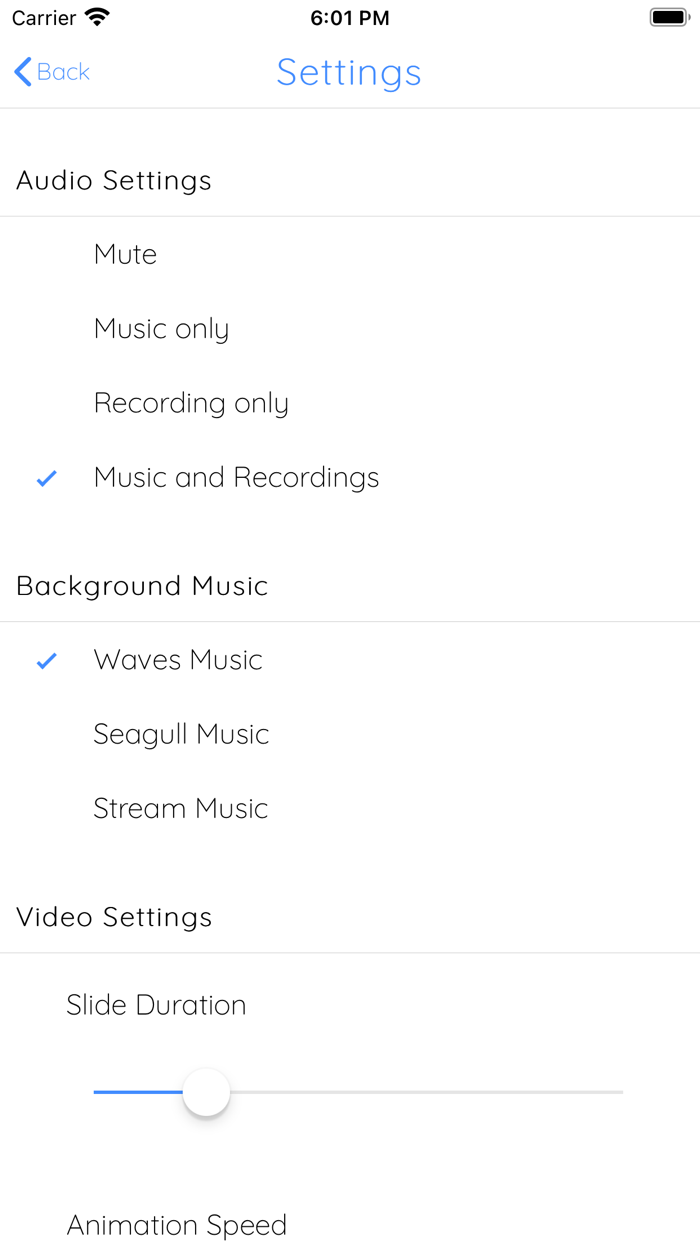Screen dimensions: 700x1244
Task: Tap the Video Settings section header
Action: tap(114, 917)
